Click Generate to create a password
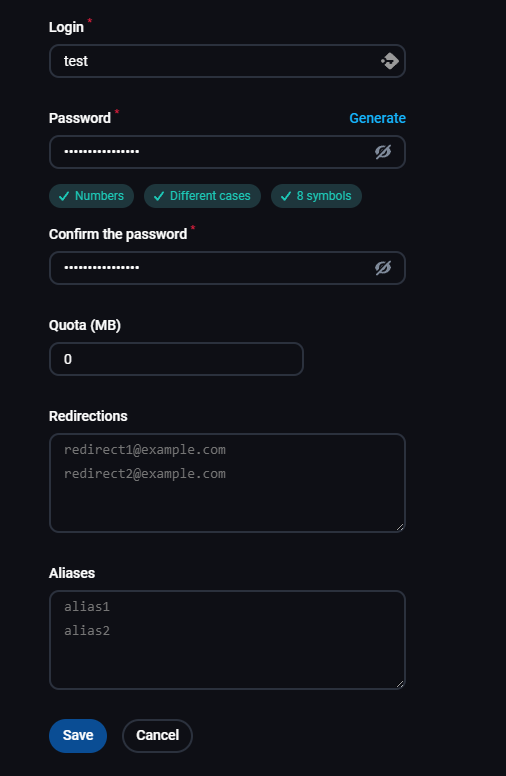This screenshot has width=506, height=776. coord(377,118)
